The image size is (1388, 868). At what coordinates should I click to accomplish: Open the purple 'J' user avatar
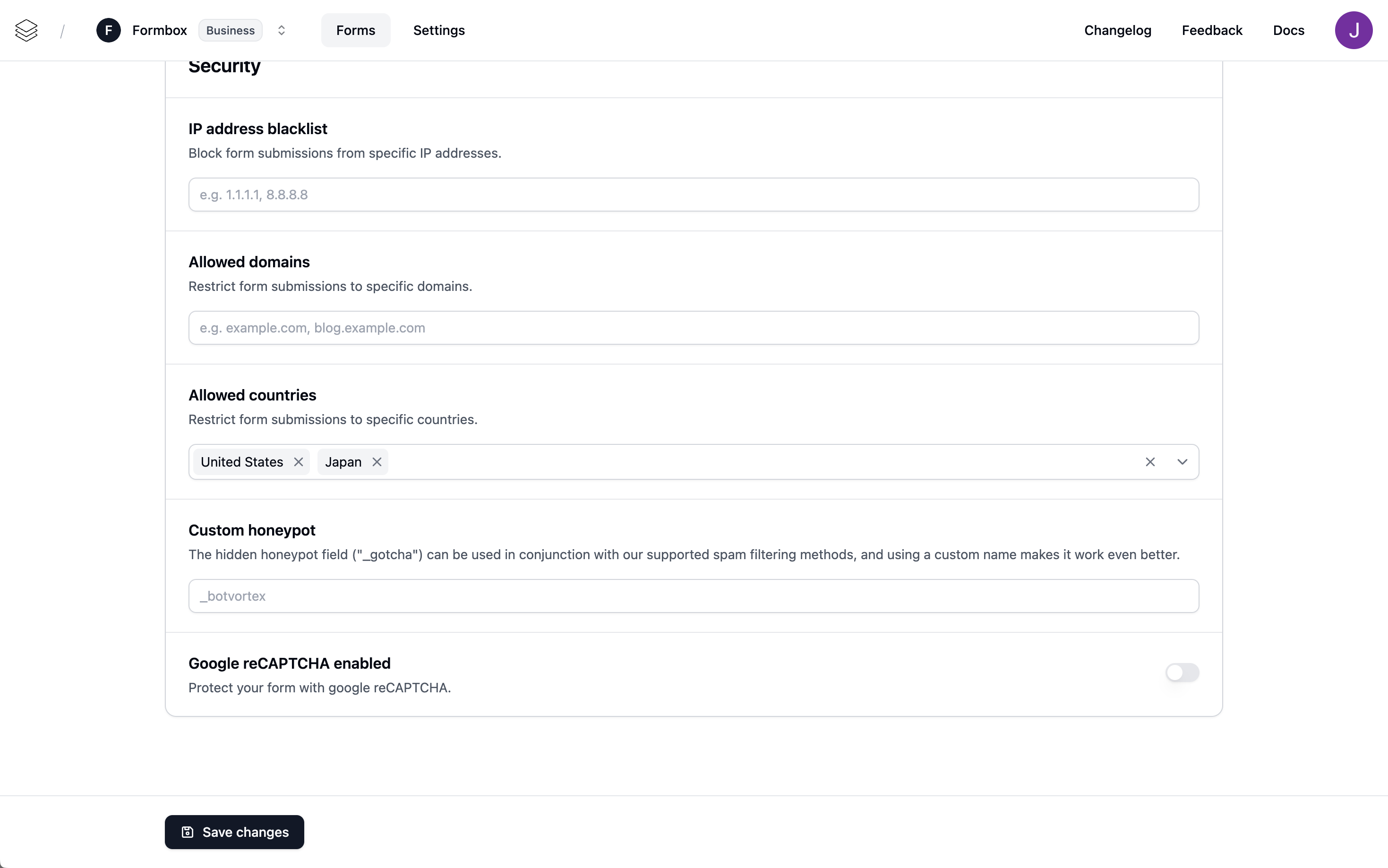(x=1353, y=30)
